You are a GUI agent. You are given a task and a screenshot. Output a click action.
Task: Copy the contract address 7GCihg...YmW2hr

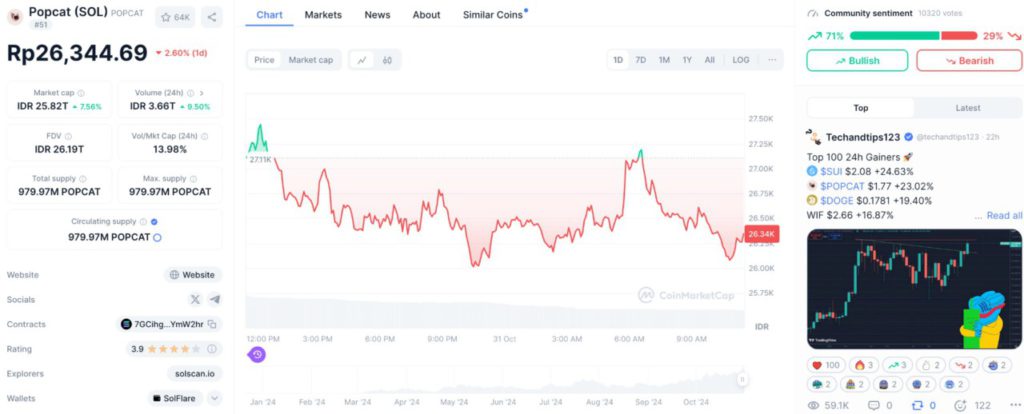pos(212,324)
